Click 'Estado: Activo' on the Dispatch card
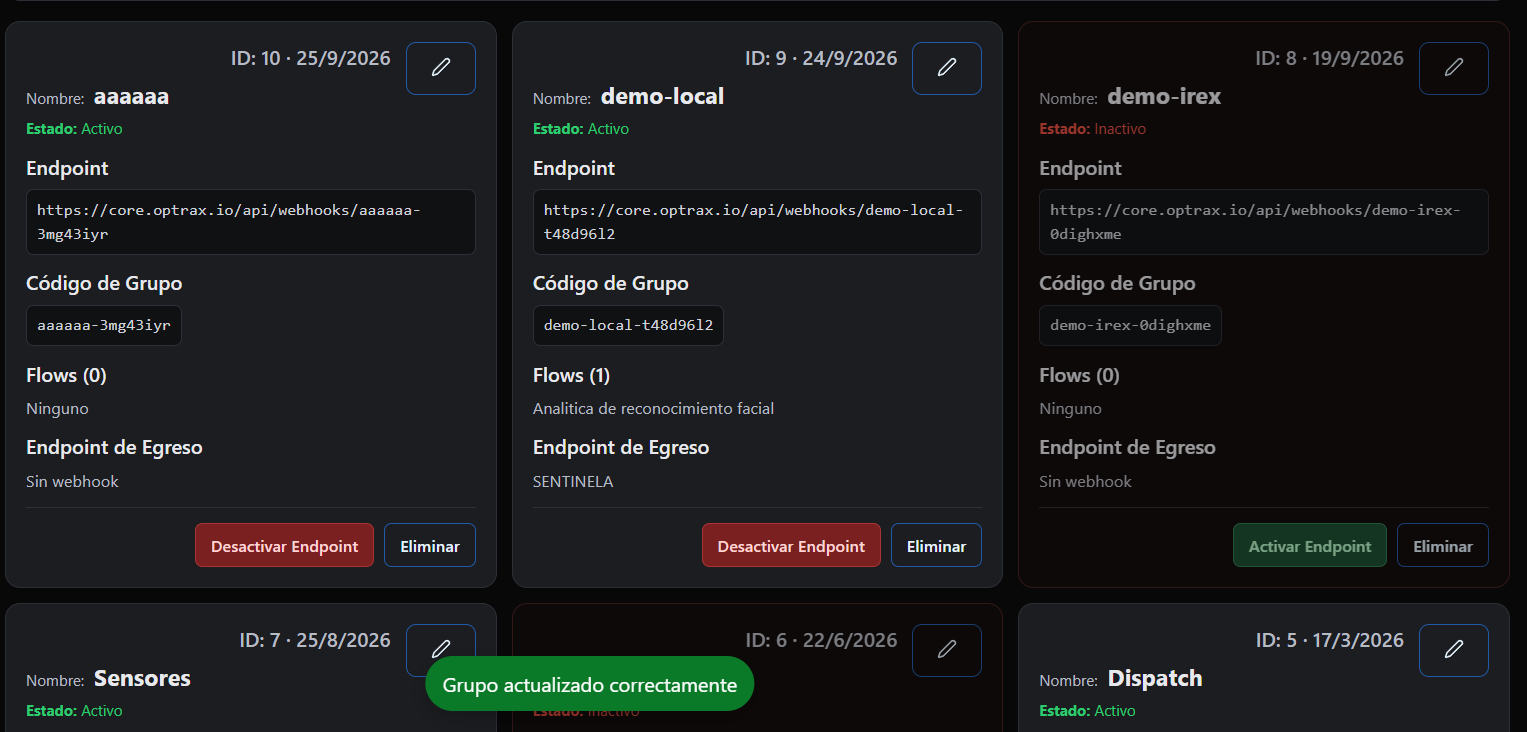 point(1087,711)
